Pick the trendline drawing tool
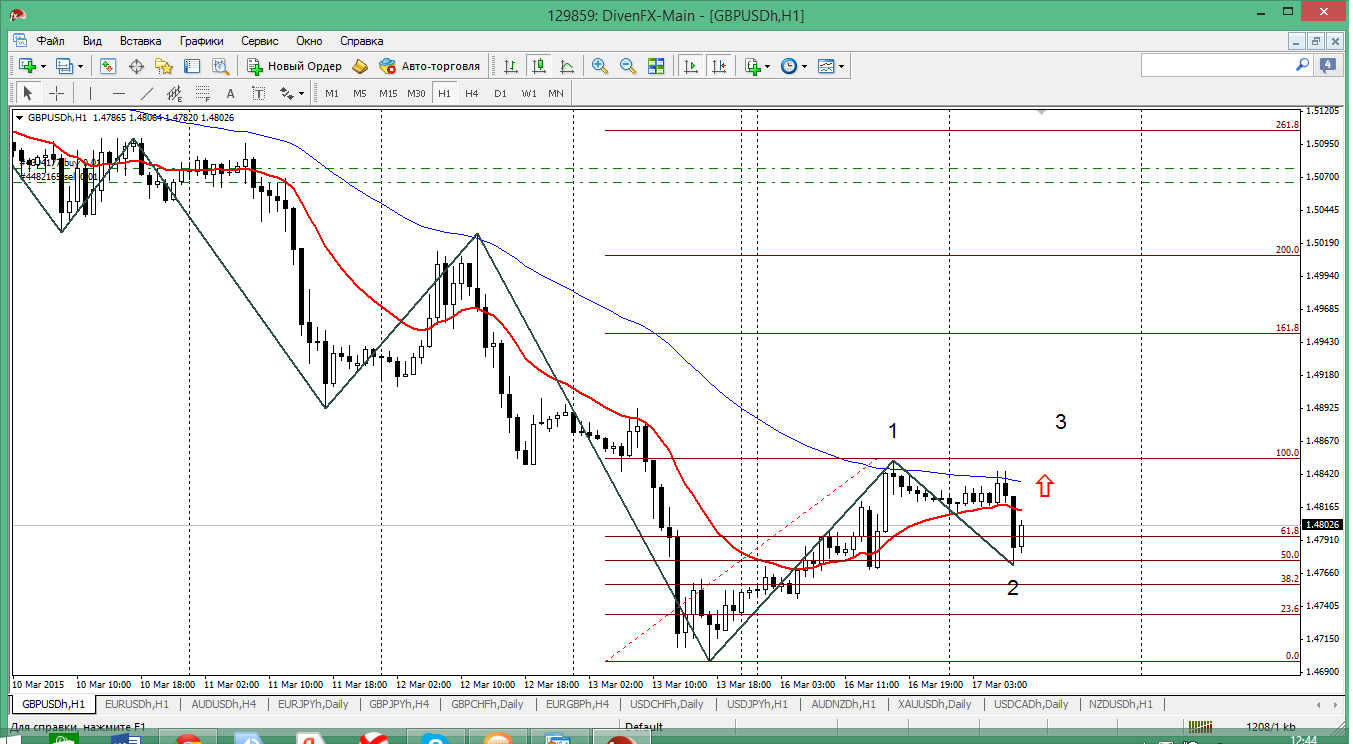This screenshot has width=1353, height=744. click(x=147, y=93)
